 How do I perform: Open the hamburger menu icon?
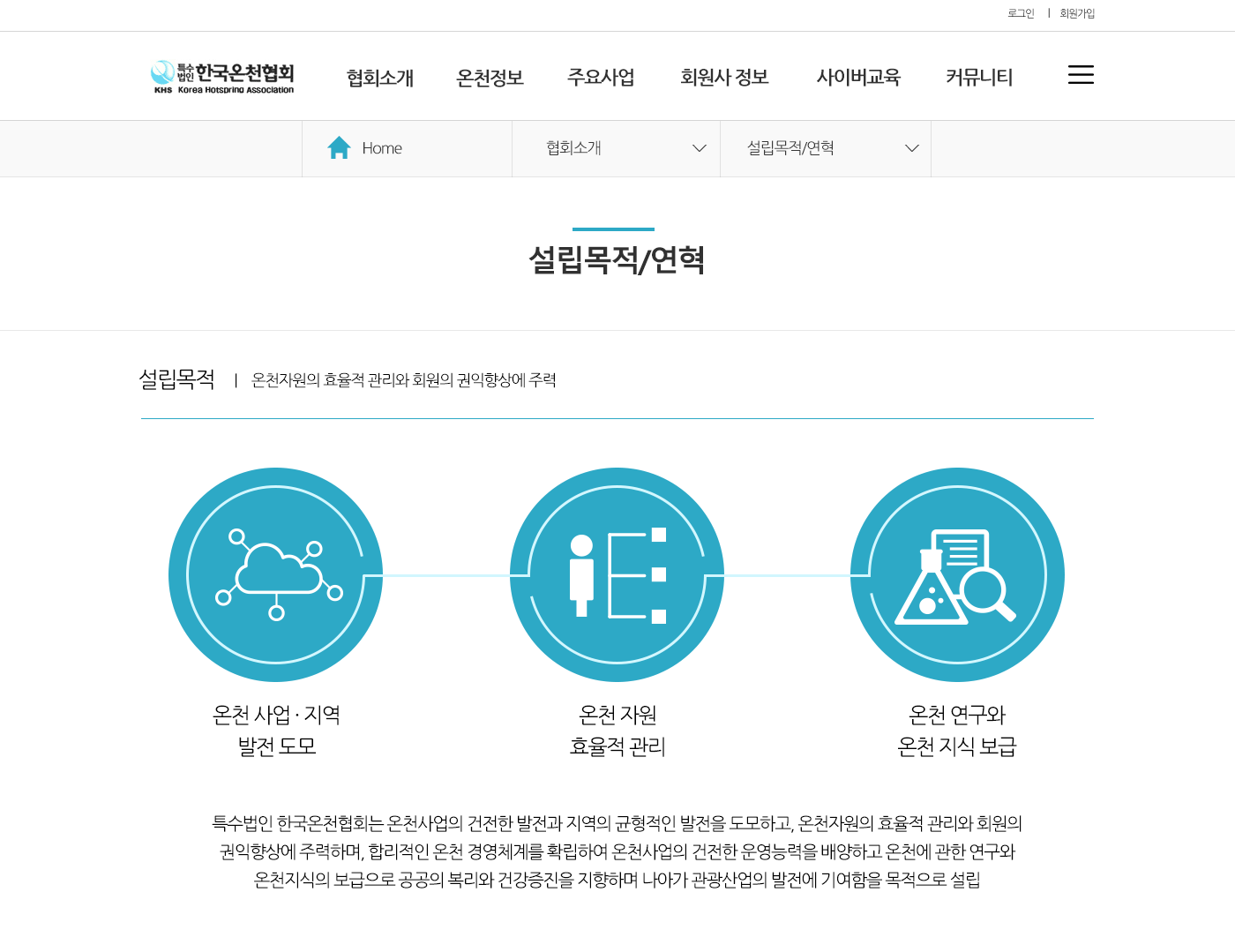point(1080,75)
